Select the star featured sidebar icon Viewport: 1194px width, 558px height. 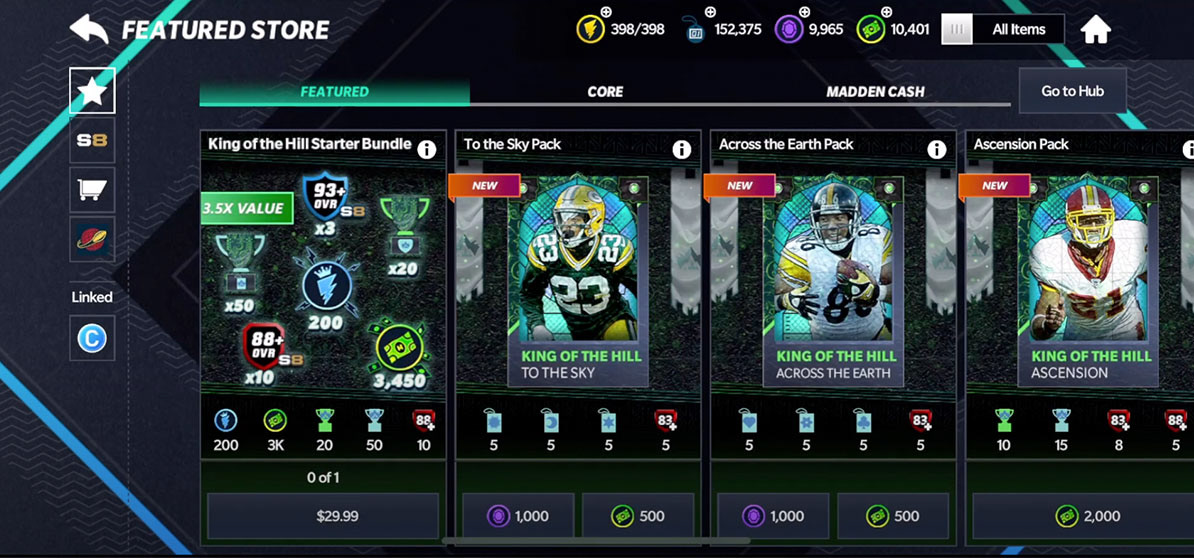point(92,91)
